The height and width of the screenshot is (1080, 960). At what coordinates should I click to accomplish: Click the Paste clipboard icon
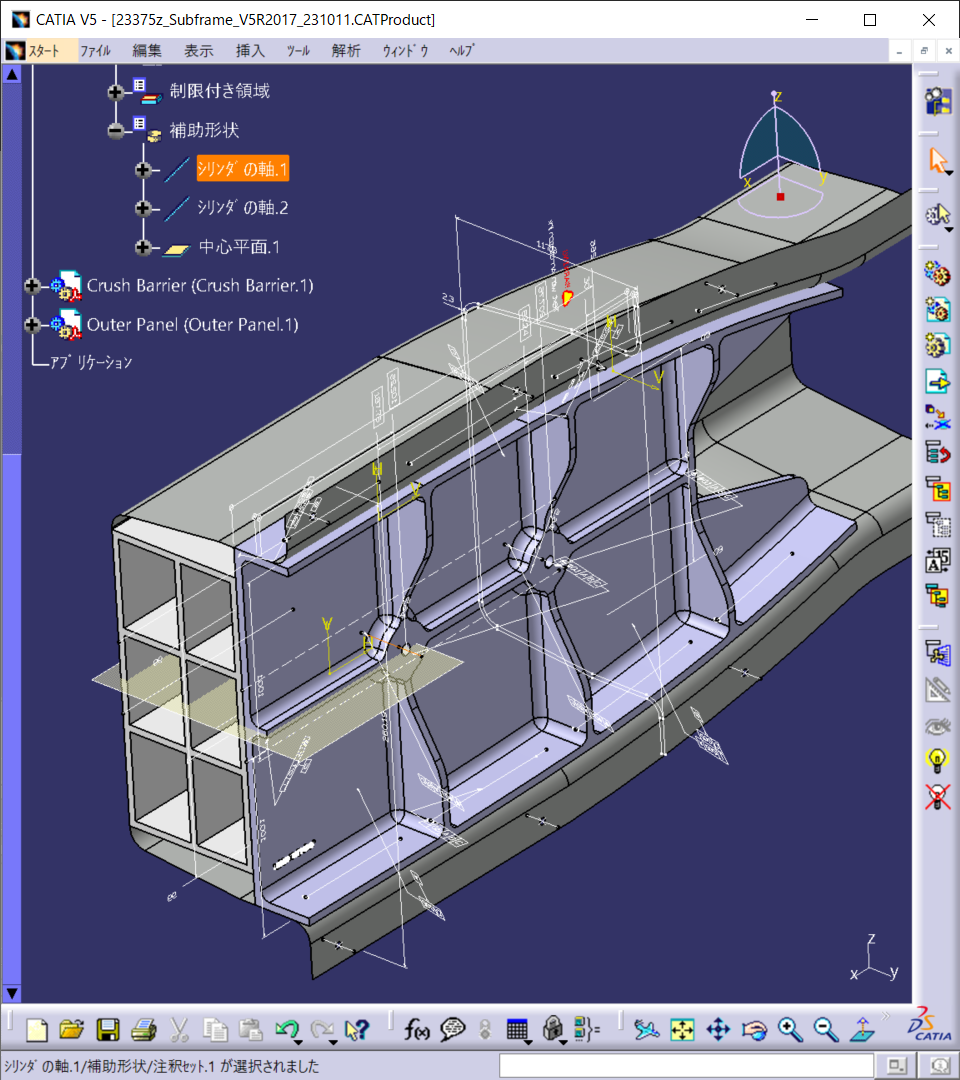coord(251,1030)
